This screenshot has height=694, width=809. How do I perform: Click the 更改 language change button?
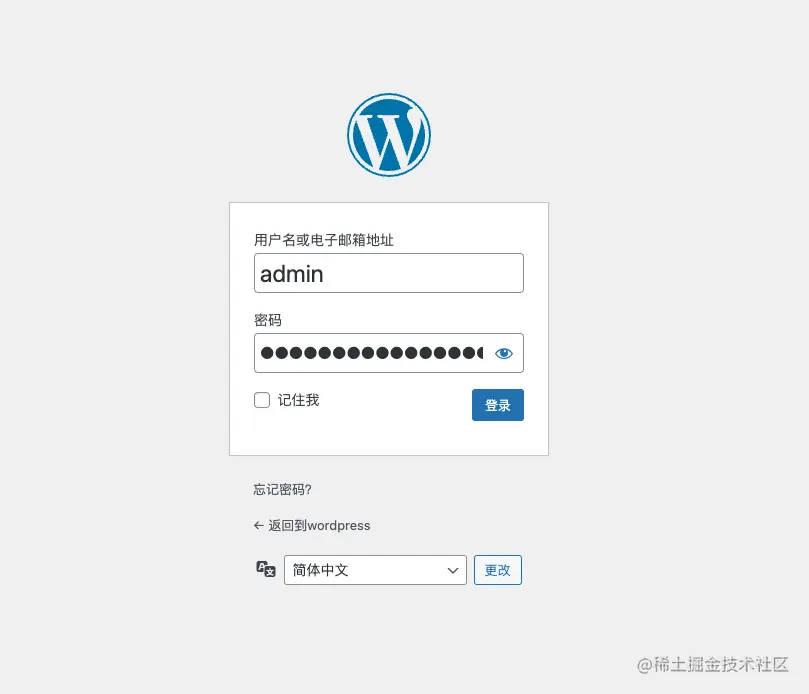[x=497, y=570]
